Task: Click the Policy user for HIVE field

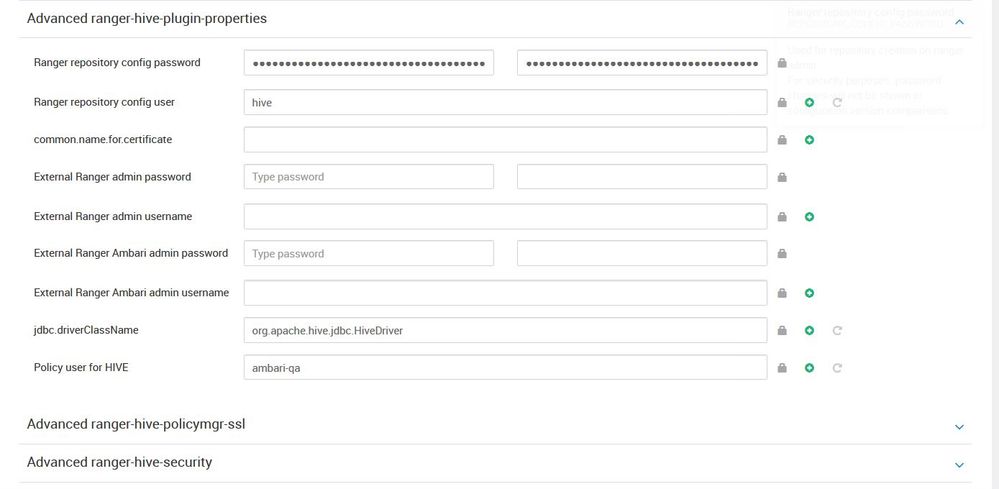Action: coord(505,367)
